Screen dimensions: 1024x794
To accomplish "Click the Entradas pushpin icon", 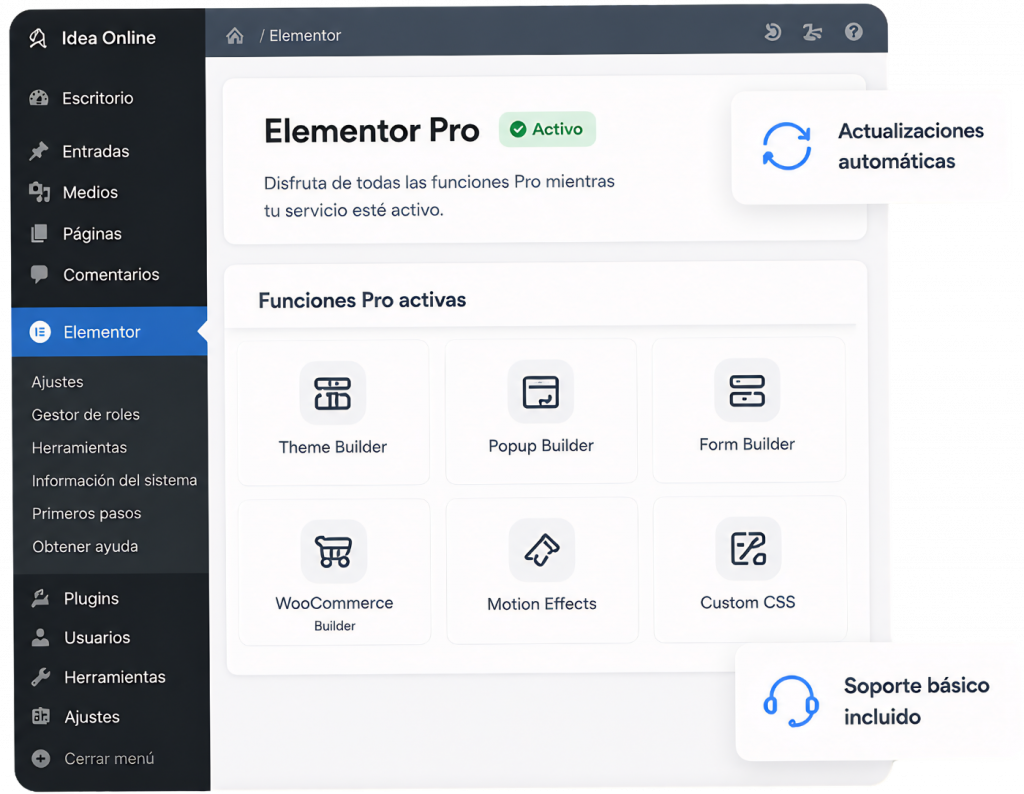I will [39, 151].
